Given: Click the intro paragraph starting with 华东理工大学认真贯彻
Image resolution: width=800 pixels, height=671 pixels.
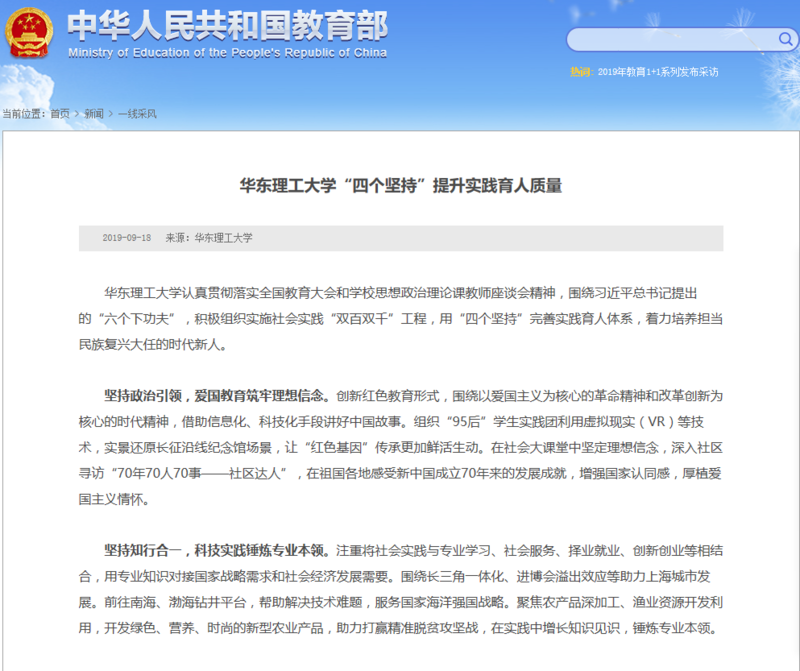Looking at the screenshot, I should 400,318.
